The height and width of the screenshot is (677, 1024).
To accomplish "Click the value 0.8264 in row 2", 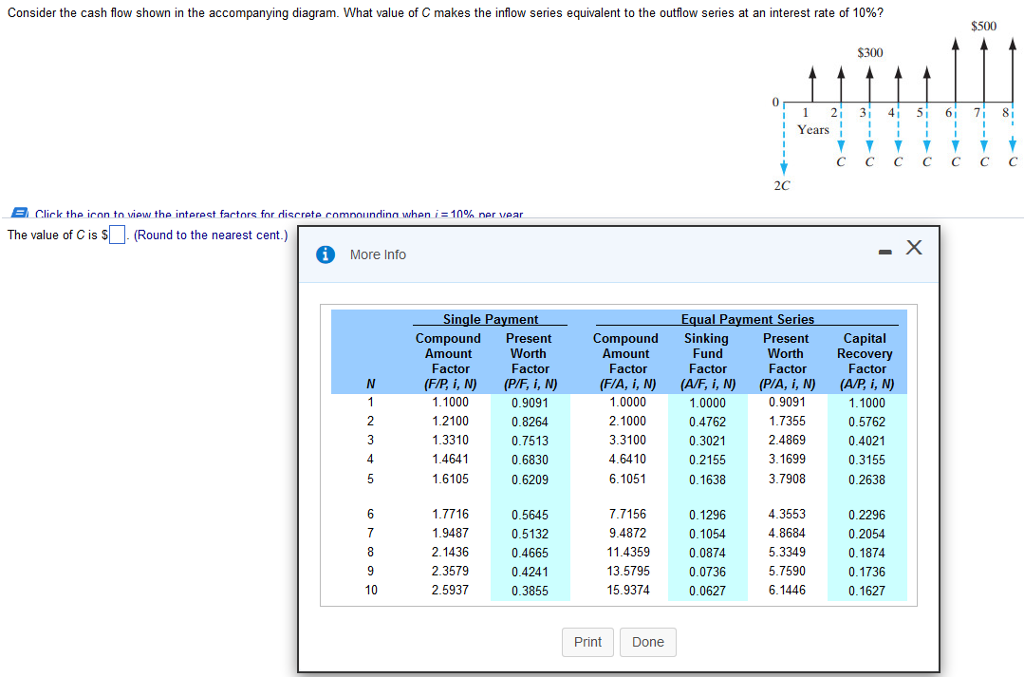I will (x=530, y=422).
